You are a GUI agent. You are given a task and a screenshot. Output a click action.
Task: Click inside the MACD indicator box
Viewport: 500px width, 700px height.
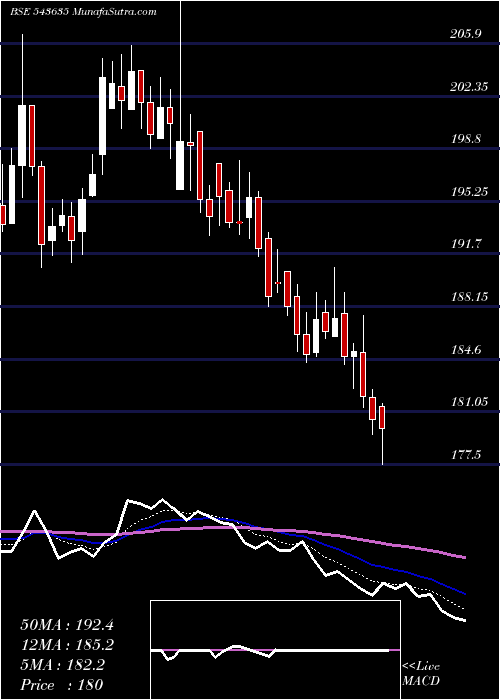pos(275,650)
